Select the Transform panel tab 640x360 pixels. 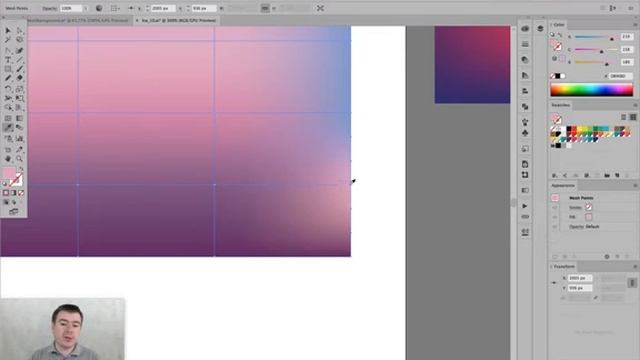[564, 267]
